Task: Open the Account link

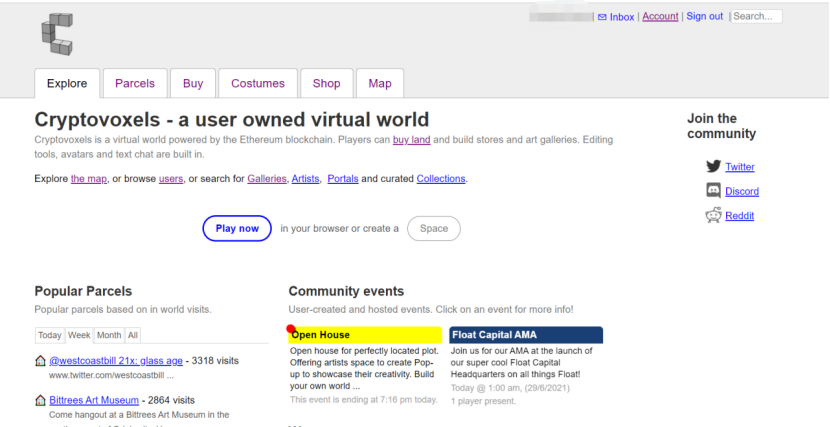Action: (x=660, y=16)
